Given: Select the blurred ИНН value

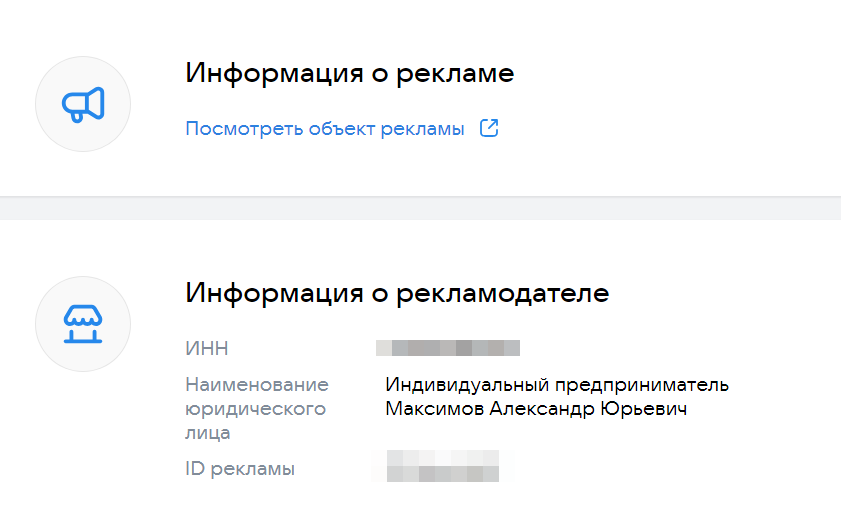Looking at the screenshot, I should click(448, 348).
